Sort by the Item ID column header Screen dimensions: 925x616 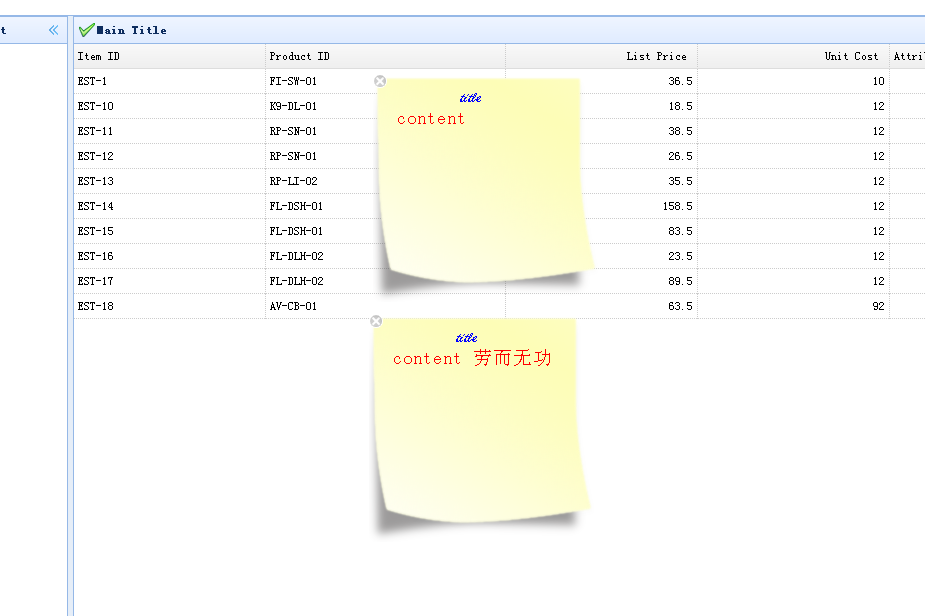pyautogui.click(x=169, y=56)
